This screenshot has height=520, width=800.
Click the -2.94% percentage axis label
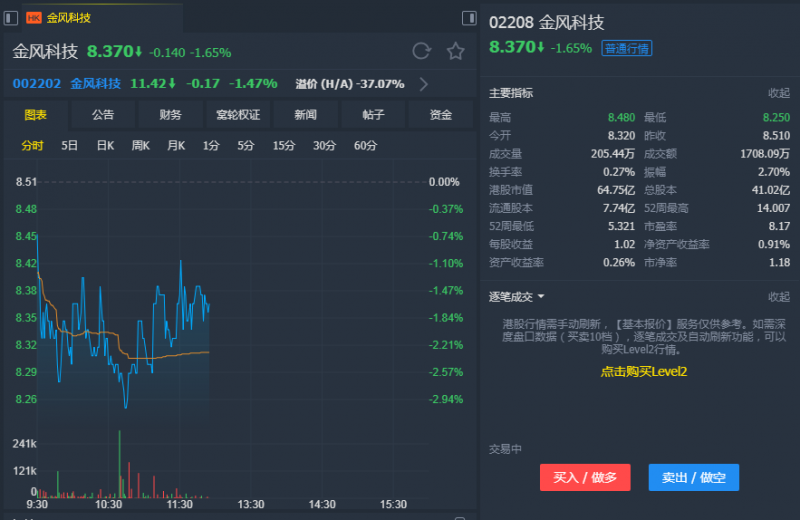(445, 399)
